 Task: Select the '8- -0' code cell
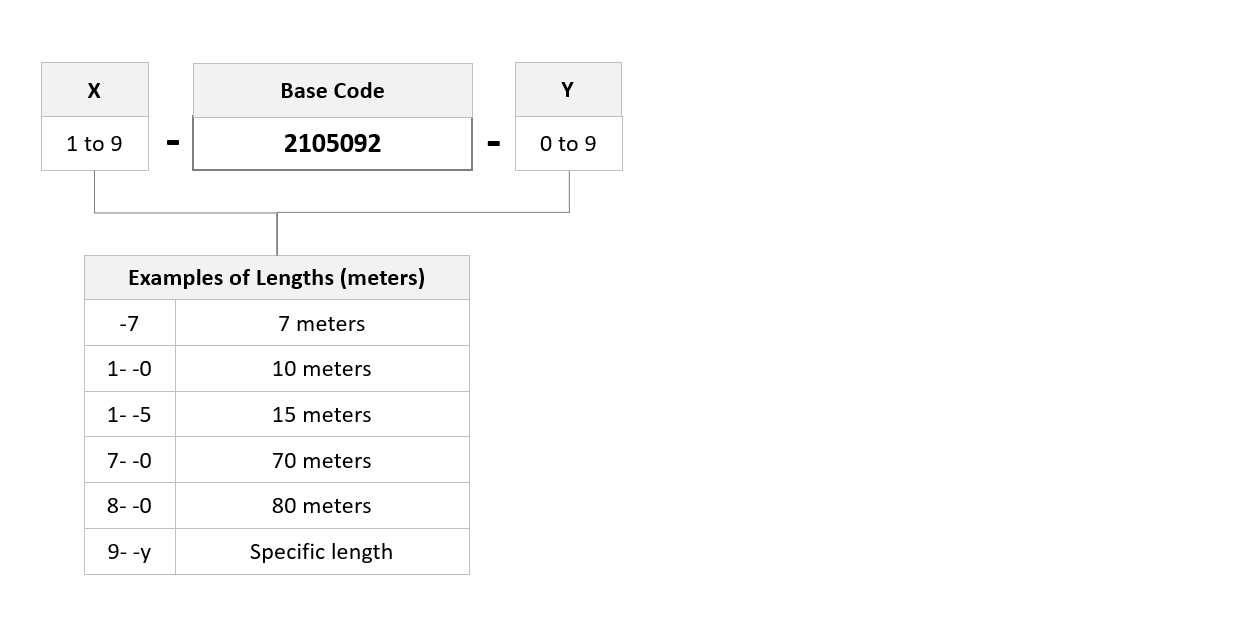tap(130, 506)
